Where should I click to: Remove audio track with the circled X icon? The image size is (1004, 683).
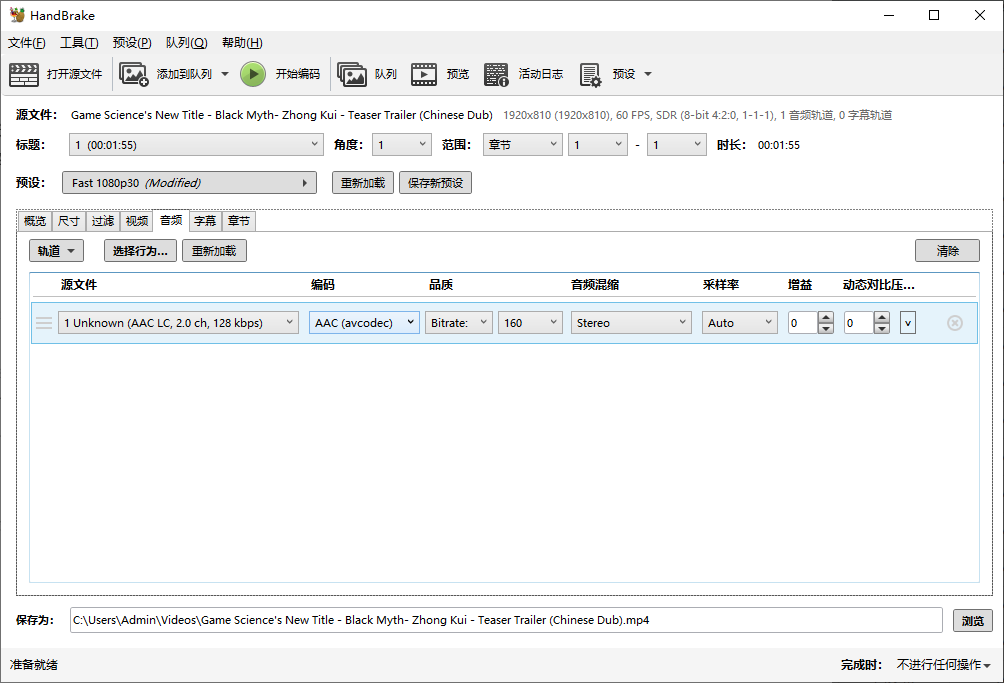pyautogui.click(x=954, y=323)
